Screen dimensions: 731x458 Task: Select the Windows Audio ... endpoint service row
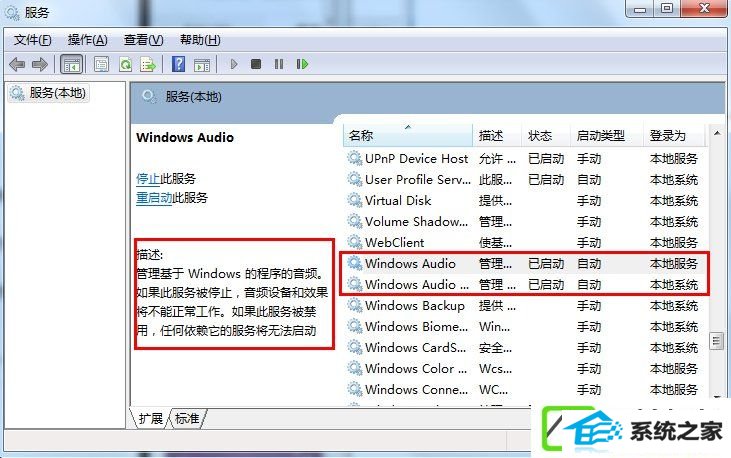tap(524, 285)
